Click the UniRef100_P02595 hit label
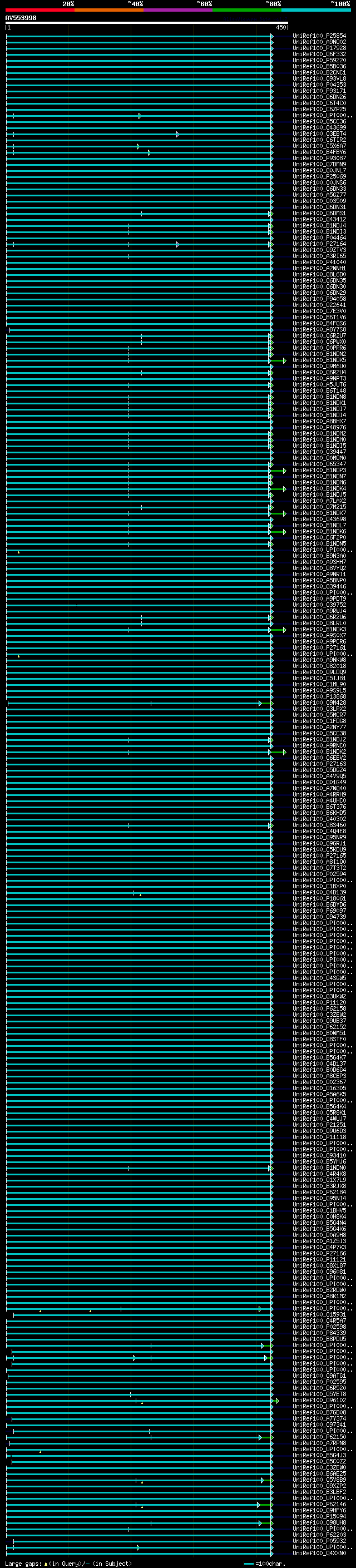 (319, 1382)
